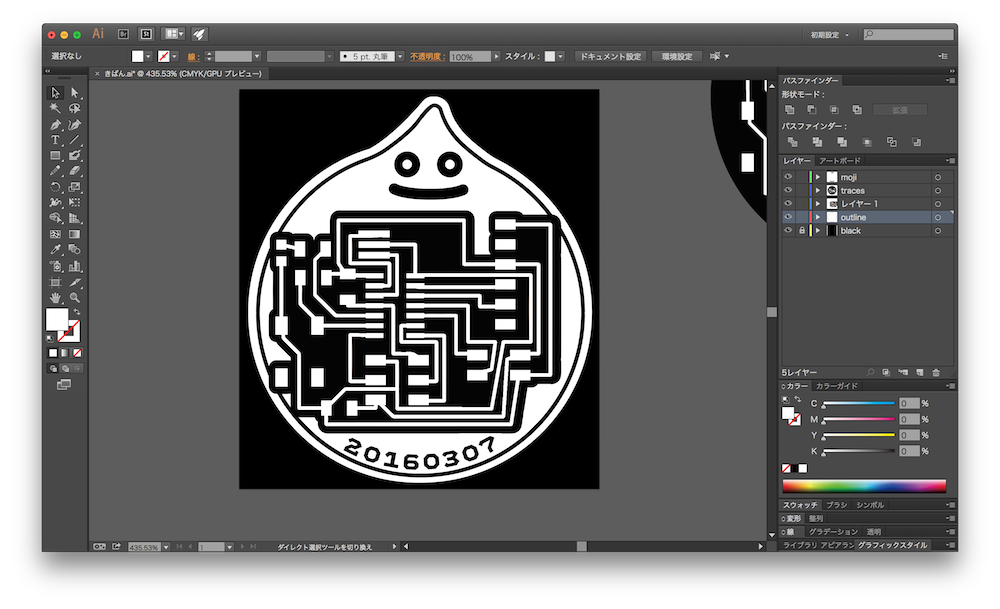Select the Rotate tool

tap(55, 187)
